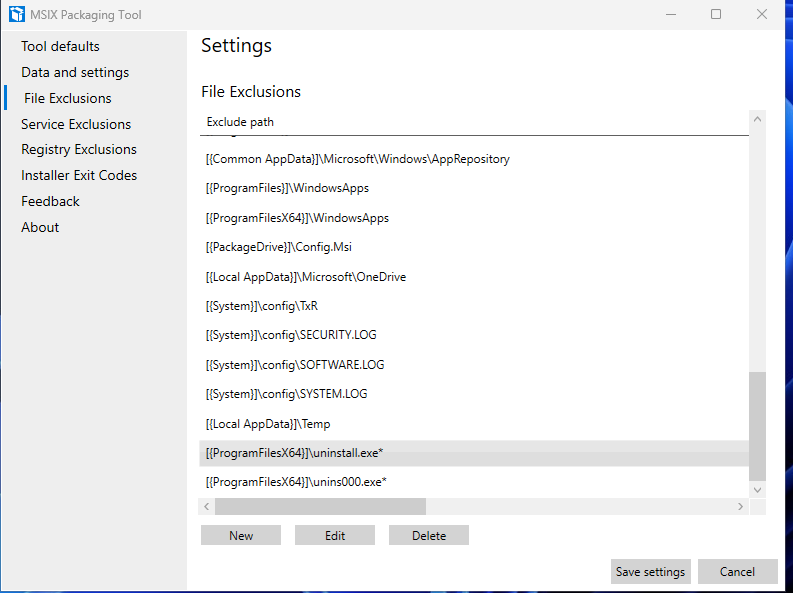
Task: Select the [{ProgramFilesX64}]\WindowsApps row
Action: 474,218
